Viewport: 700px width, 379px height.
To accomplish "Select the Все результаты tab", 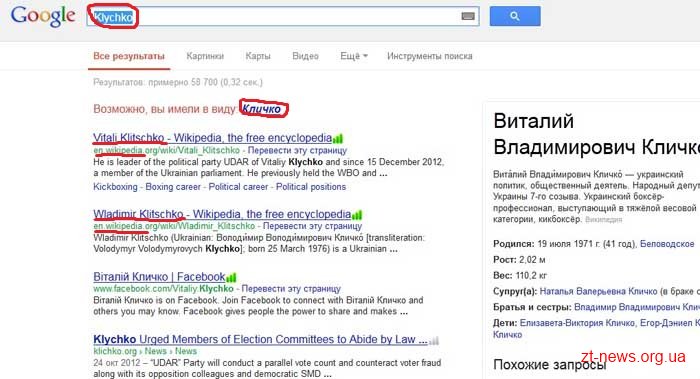I will pyautogui.click(x=129, y=56).
